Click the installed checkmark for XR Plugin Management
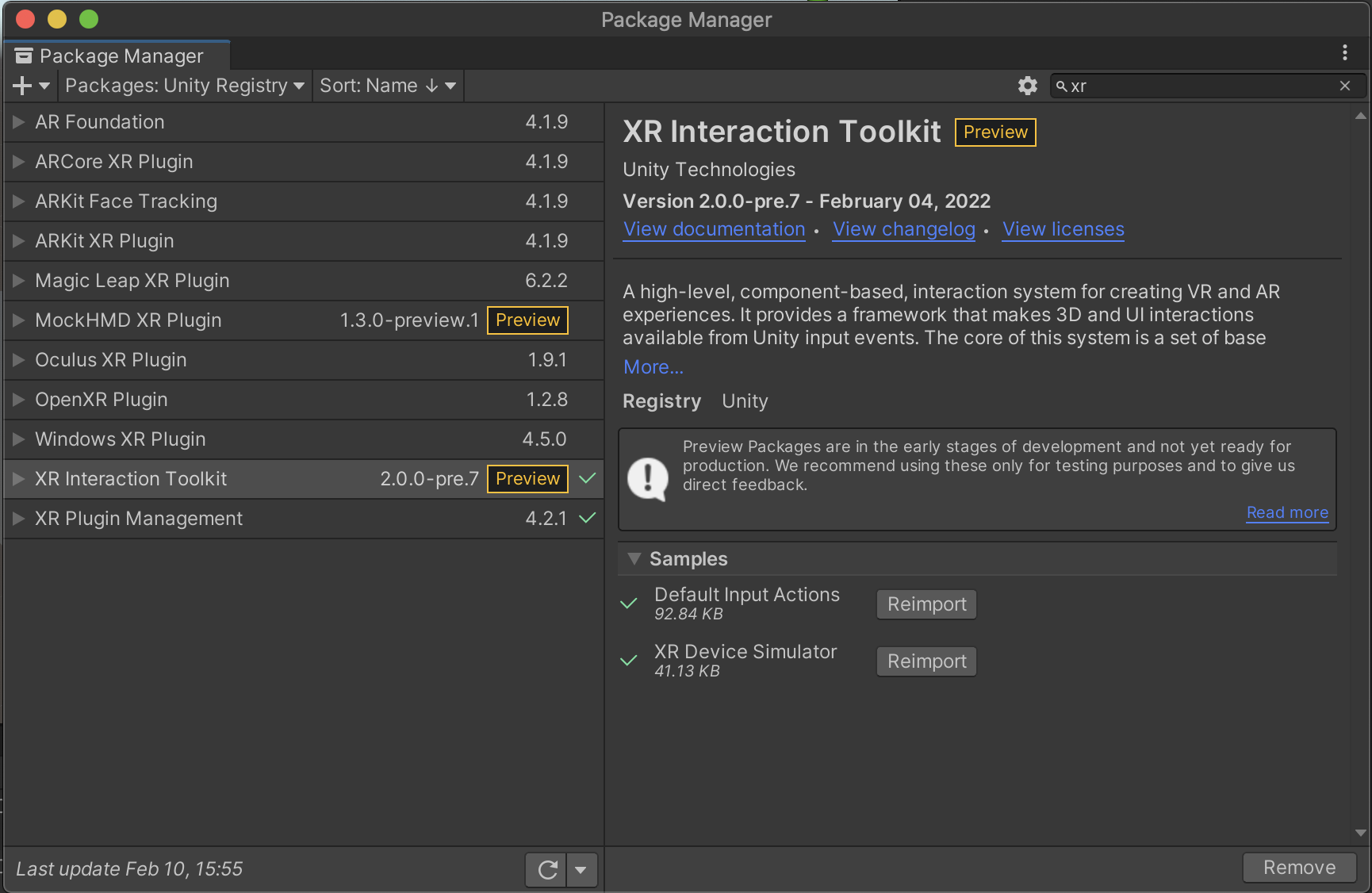The height and width of the screenshot is (893, 1372). click(587, 519)
